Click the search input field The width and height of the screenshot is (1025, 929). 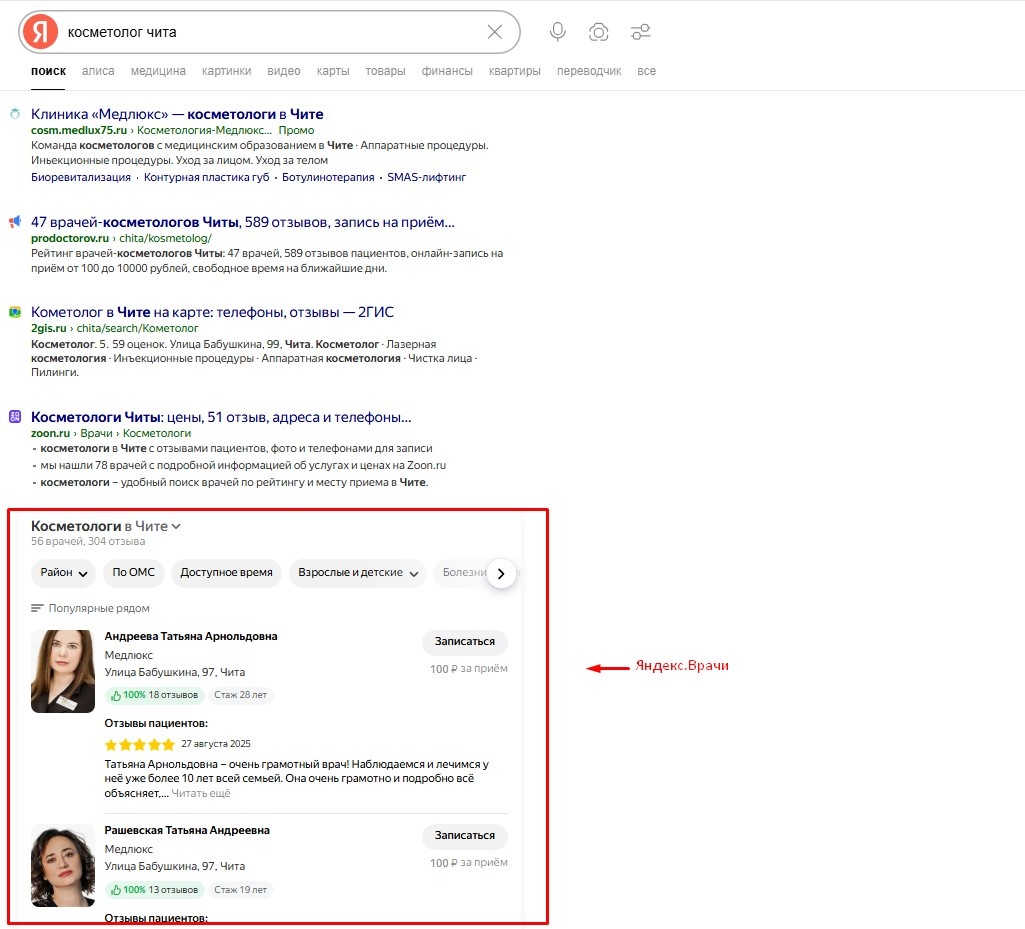point(271,32)
